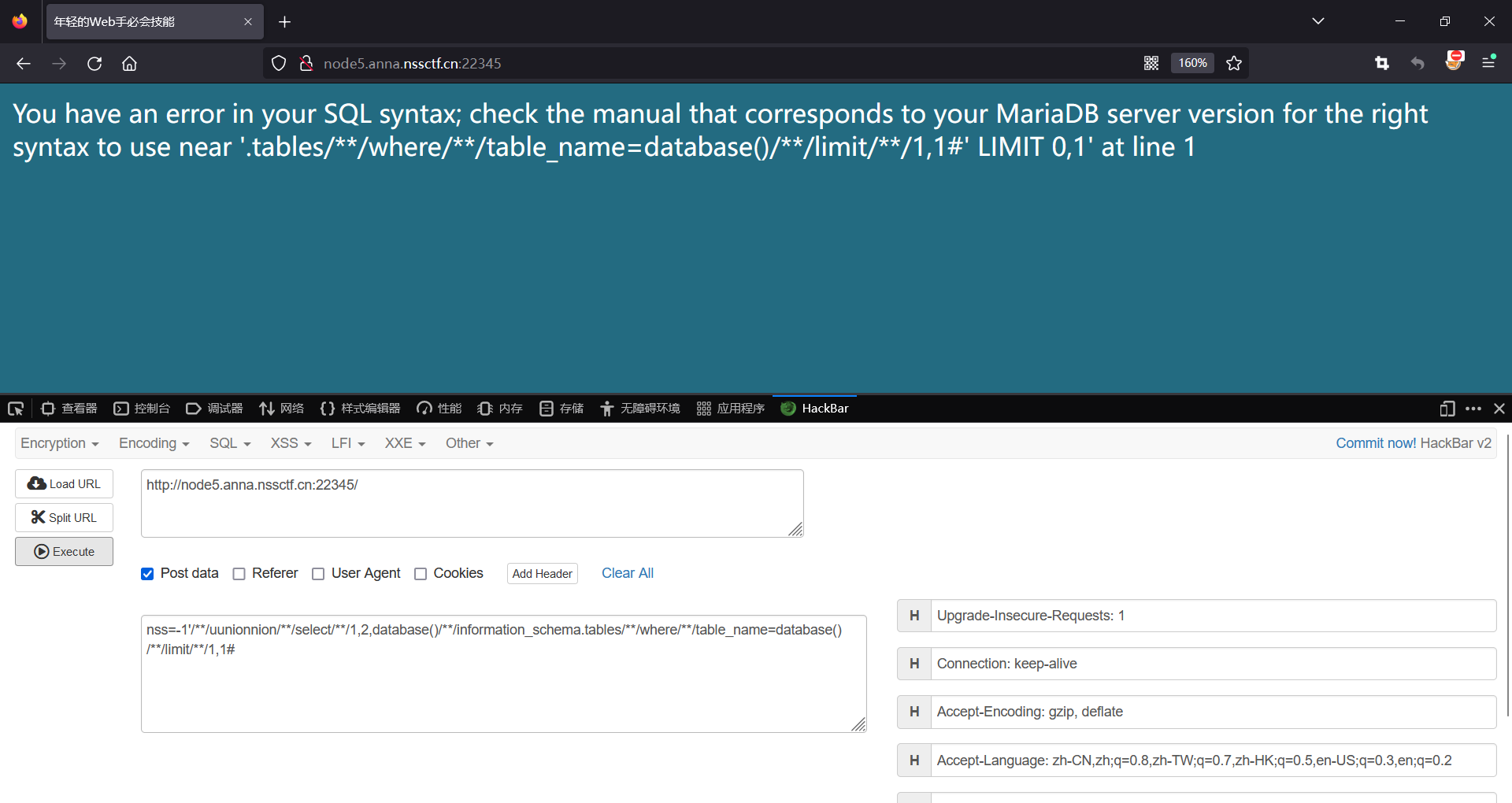Focus the post data payload textarea
Viewport: 1512px width, 803px height.
click(x=504, y=674)
